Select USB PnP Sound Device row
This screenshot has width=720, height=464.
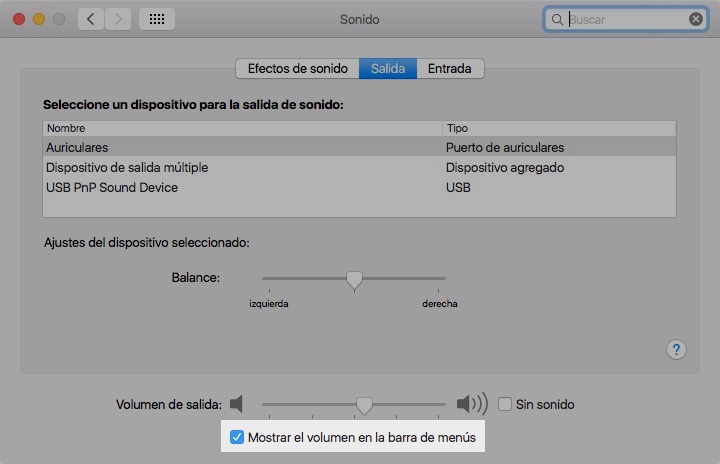(359, 187)
